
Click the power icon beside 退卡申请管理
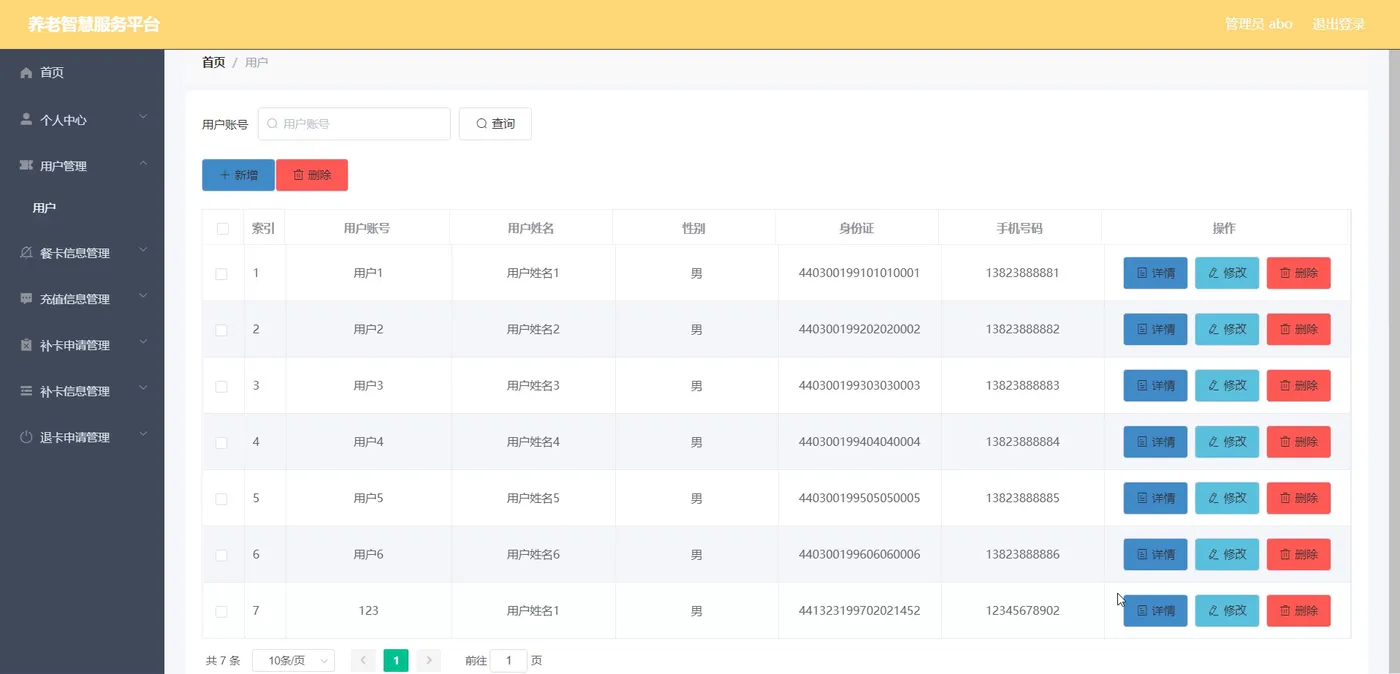pyautogui.click(x=26, y=437)
